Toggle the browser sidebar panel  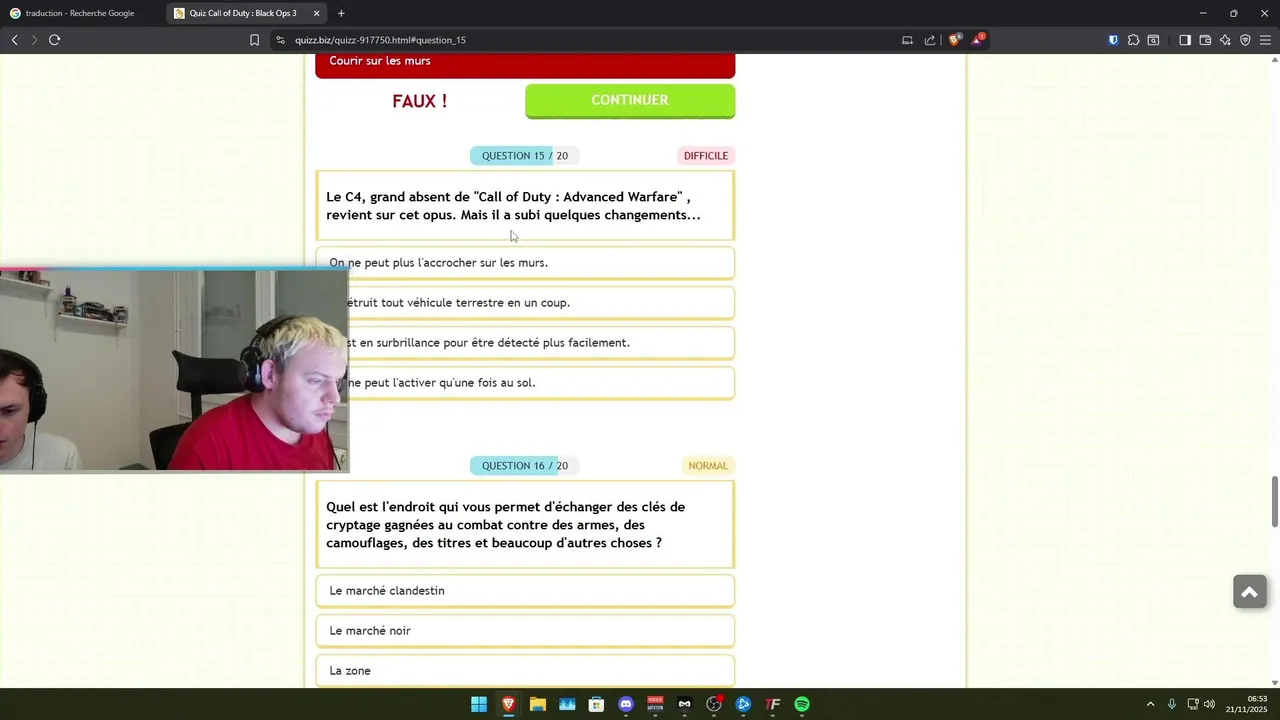click(1185, 40)
